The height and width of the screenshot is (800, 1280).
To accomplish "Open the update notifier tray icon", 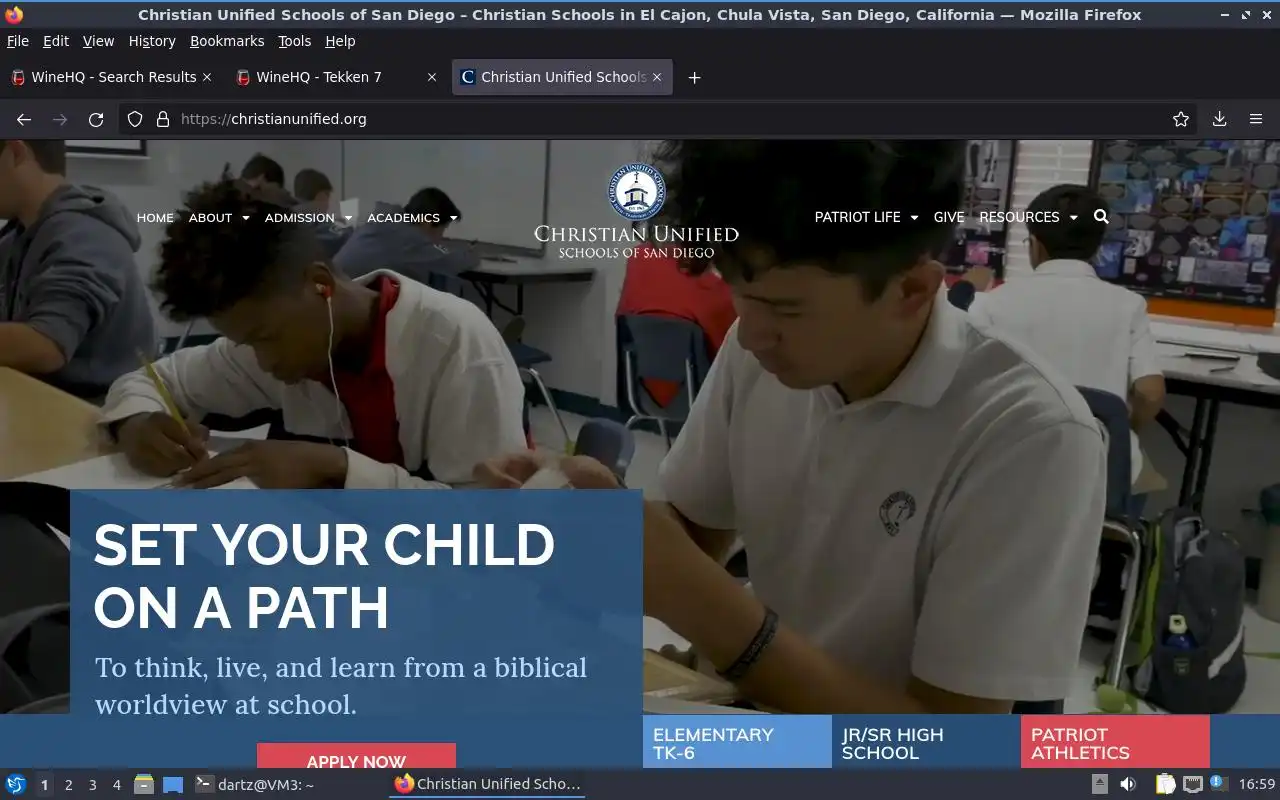I will [1218, 783].
